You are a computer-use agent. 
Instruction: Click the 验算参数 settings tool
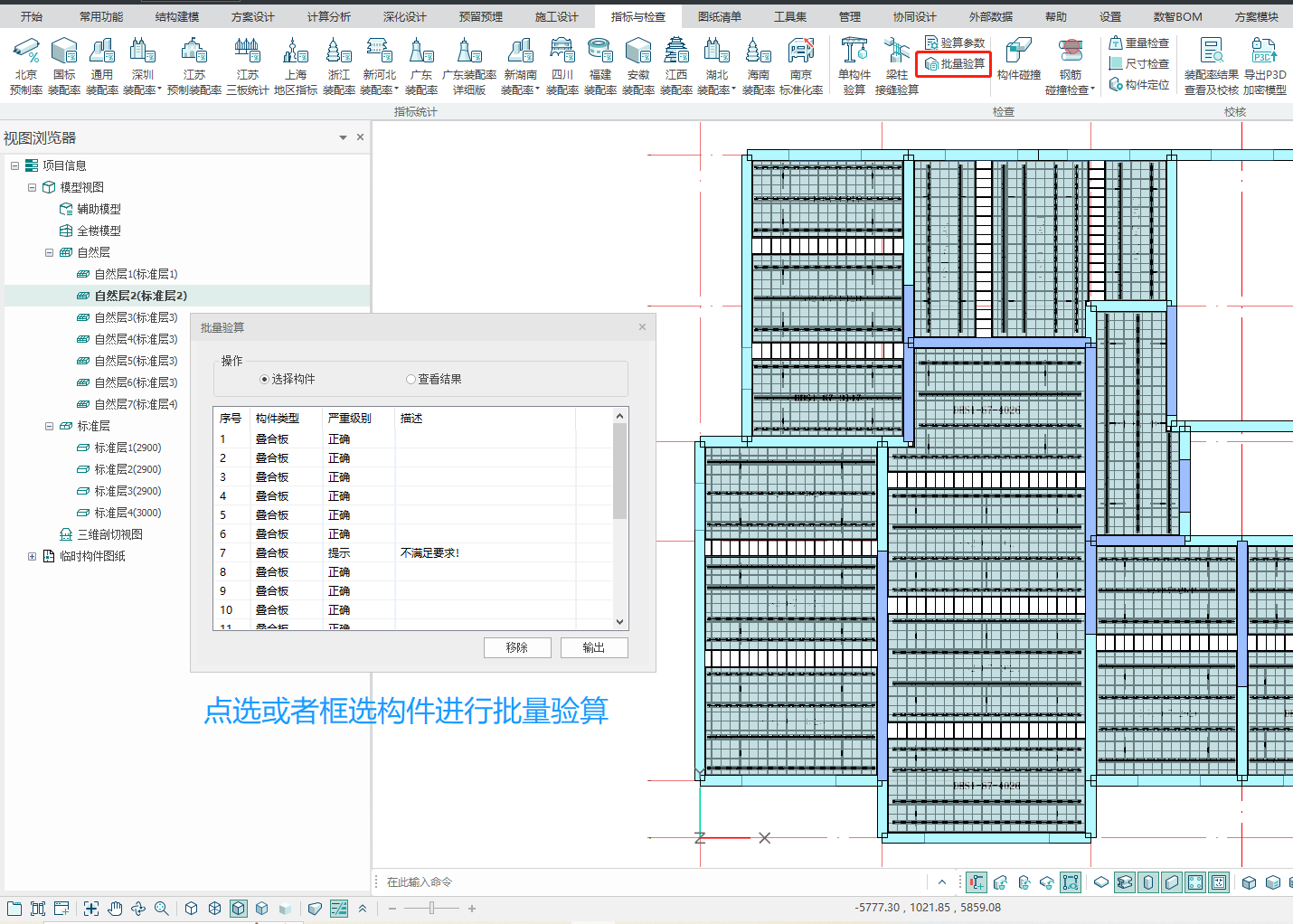pyautogui.click(x=955, y=42)
